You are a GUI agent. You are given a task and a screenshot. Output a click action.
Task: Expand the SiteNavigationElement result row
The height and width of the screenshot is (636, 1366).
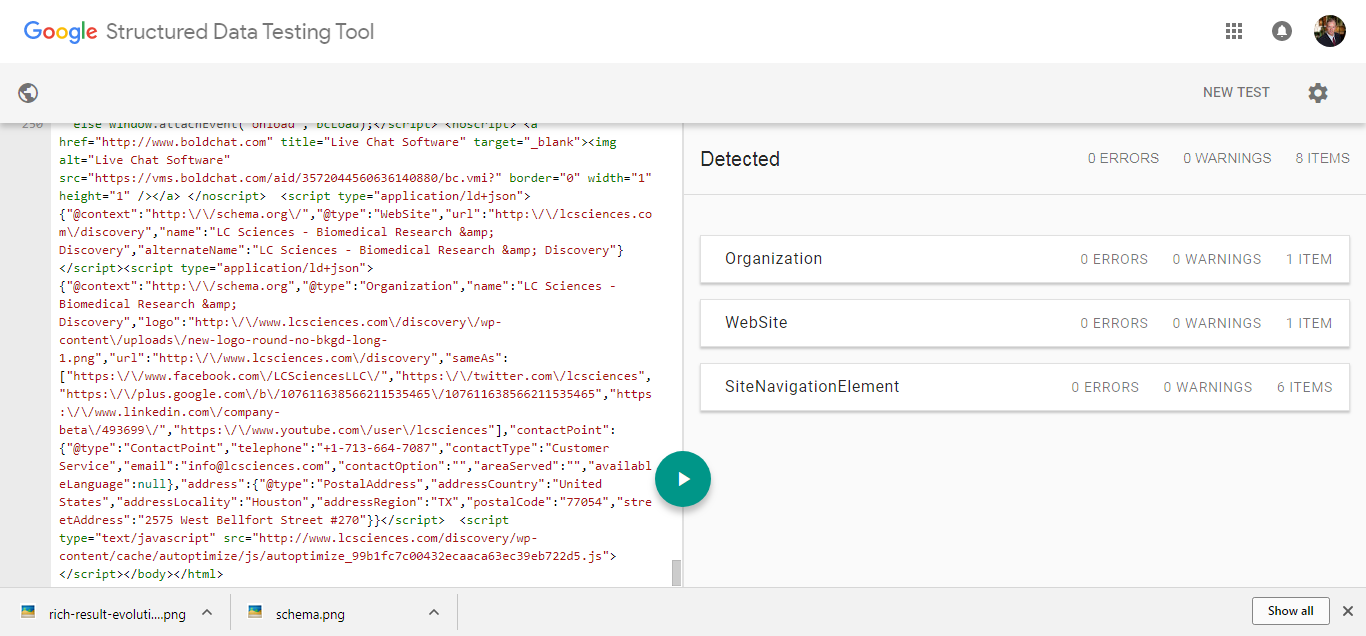click(x=1025, y=387)
